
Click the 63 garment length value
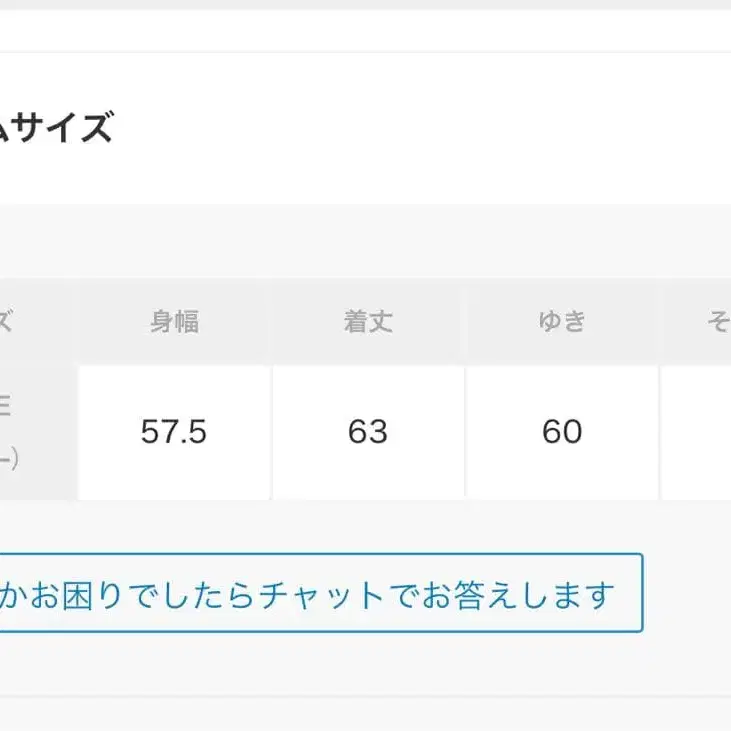[368, 432]
